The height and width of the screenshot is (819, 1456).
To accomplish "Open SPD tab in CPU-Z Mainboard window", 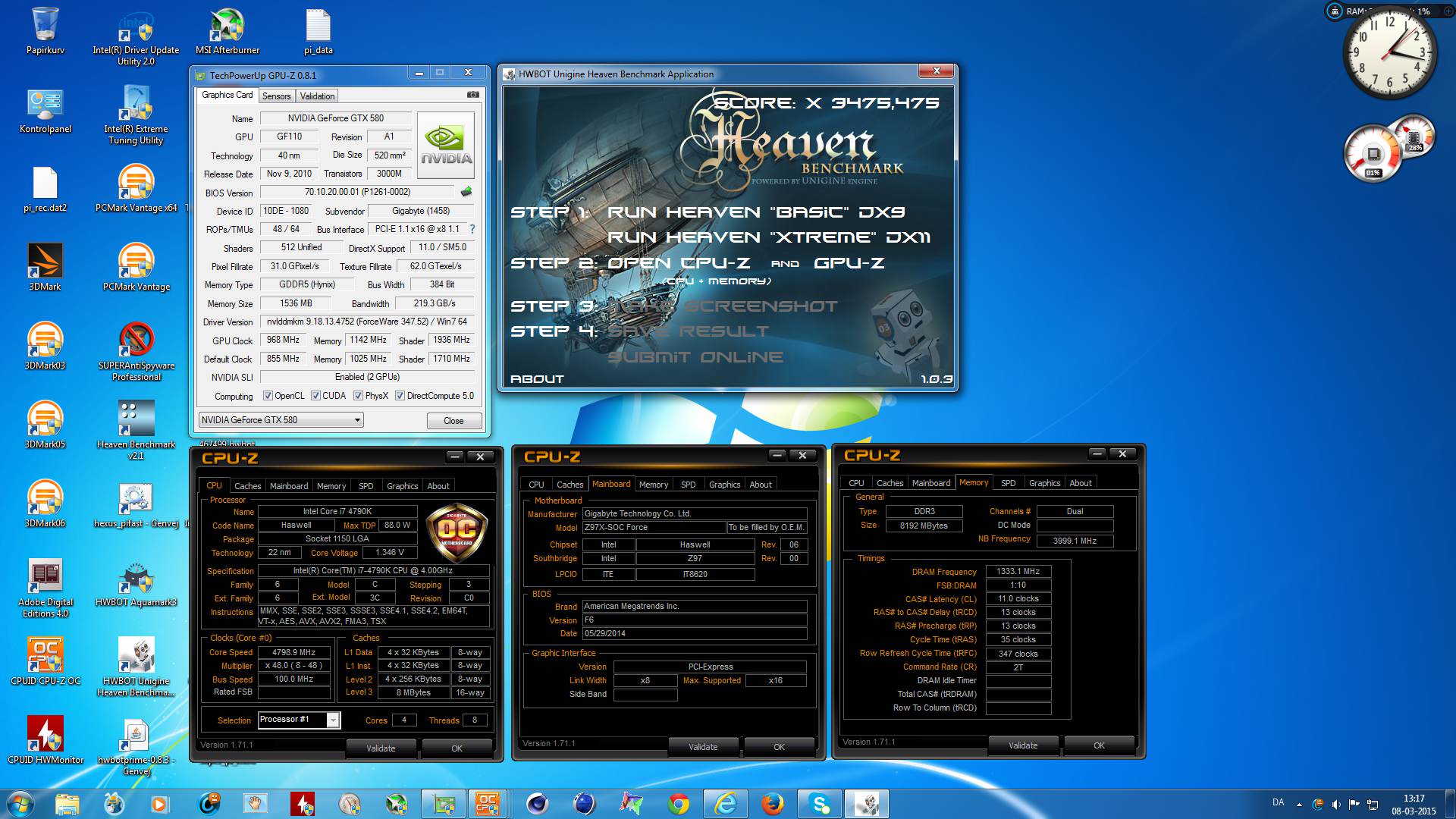I will tap(689, 485).
